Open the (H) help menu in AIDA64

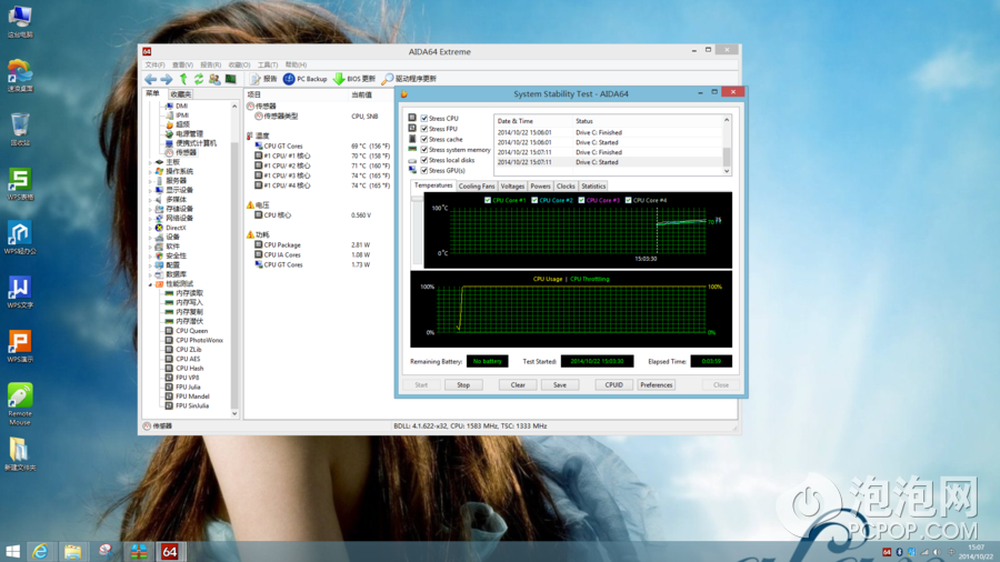click(296, 65)
